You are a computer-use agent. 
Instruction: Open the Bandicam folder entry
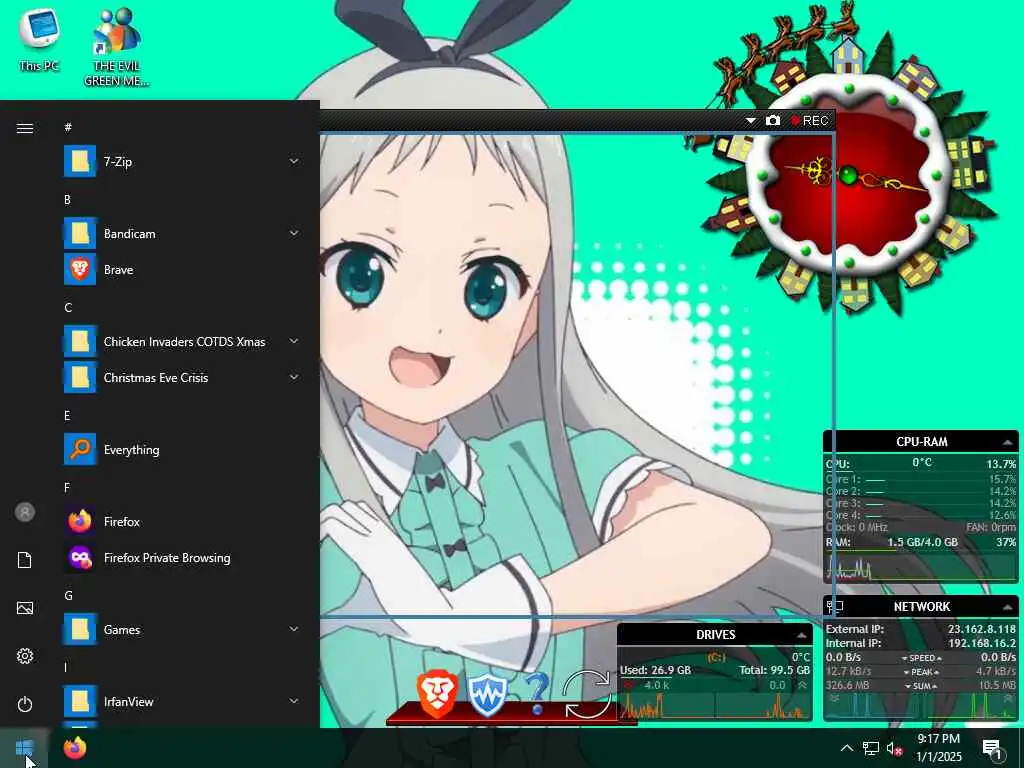click(x=182, y=234)
